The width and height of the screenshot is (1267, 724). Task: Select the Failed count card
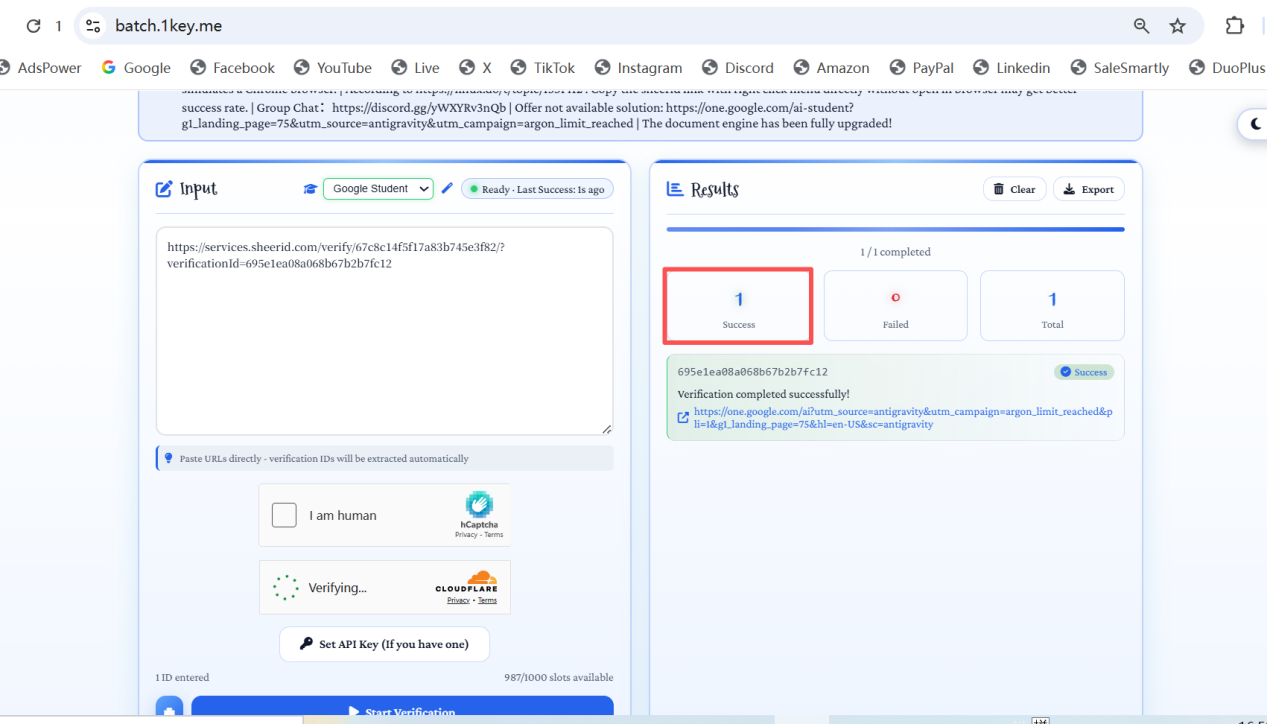(x=896, y=305)
